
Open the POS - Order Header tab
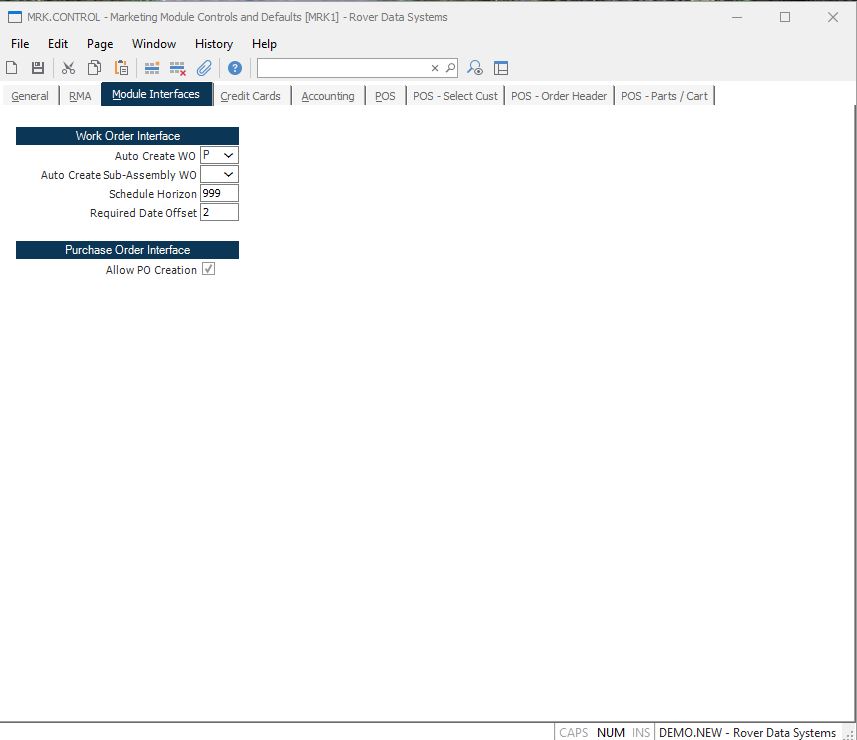[558, 96]
